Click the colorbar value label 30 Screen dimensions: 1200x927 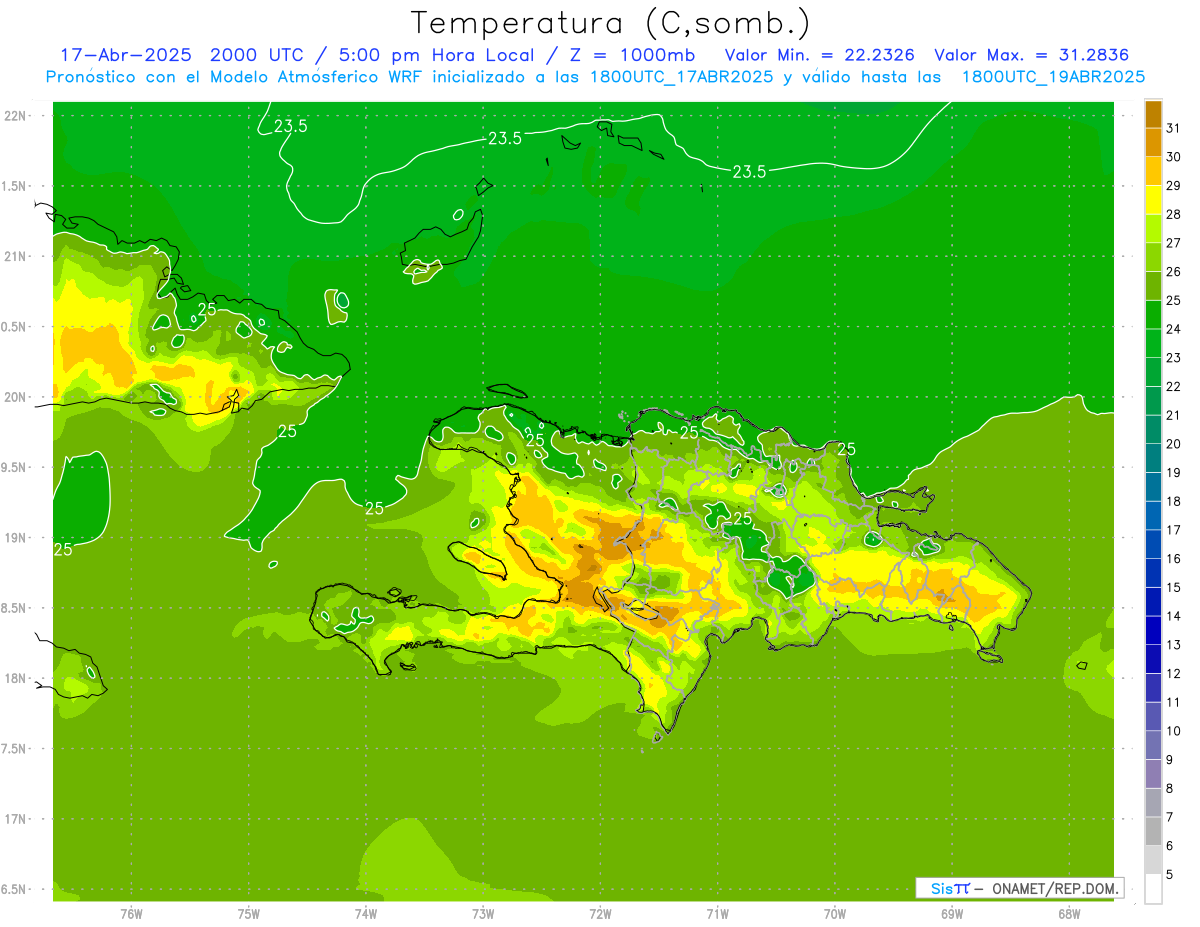1173,157
